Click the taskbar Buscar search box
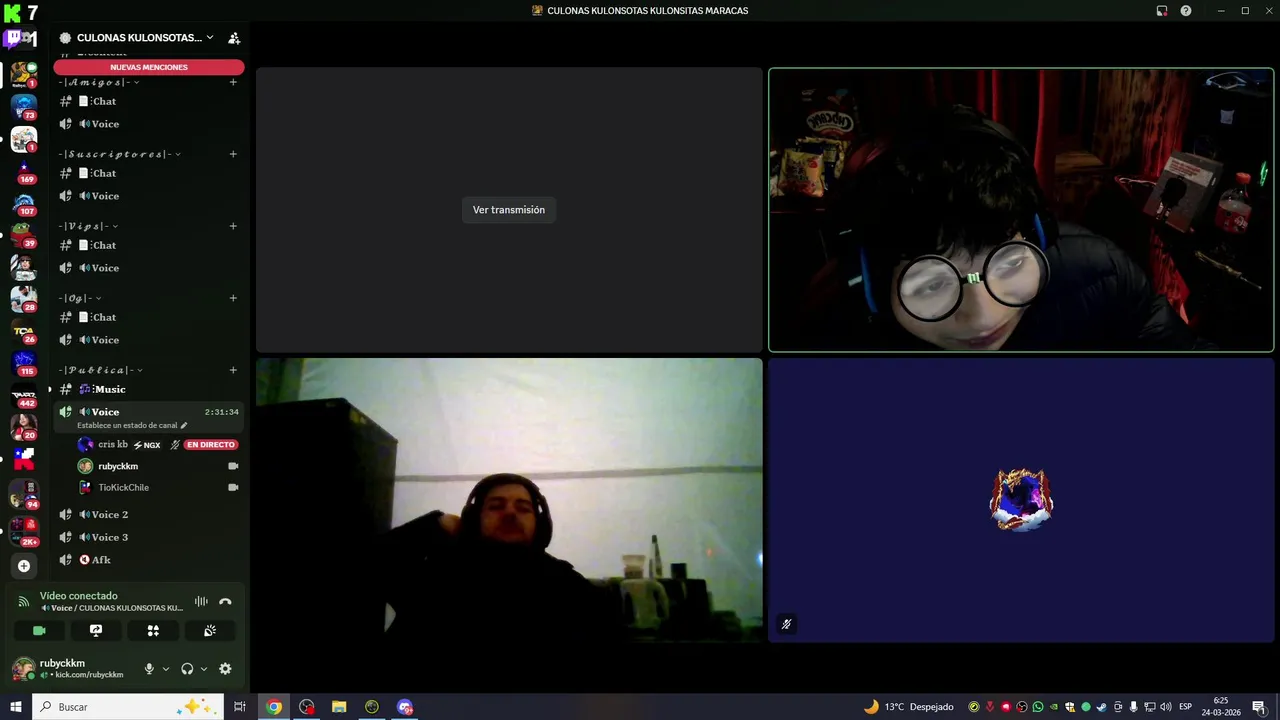This screenshot has width=1280, height=720. (x=129, y=707)
